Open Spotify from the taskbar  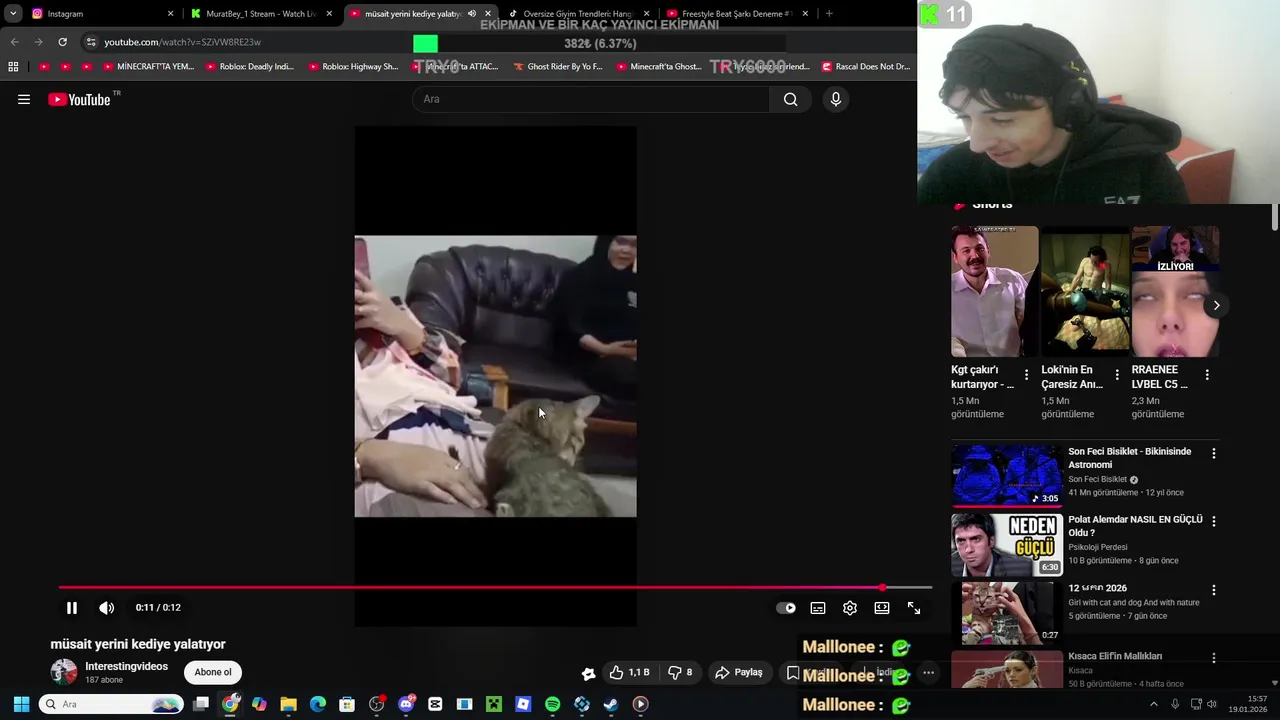point(553,704)
